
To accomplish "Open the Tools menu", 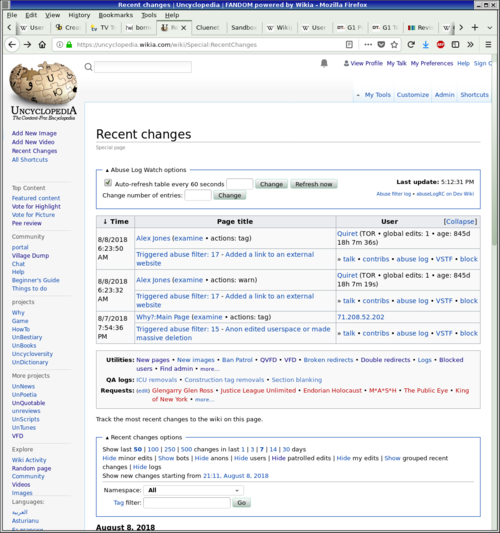I will point(149,15).
